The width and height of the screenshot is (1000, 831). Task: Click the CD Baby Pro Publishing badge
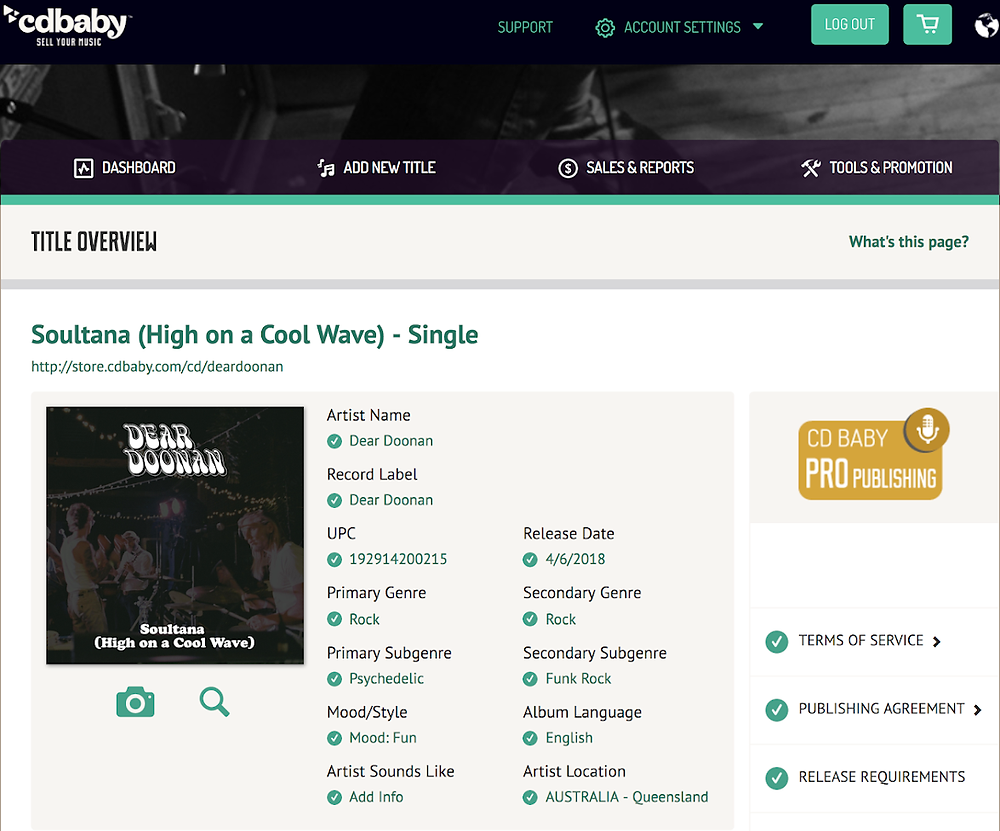pos(874,454)
